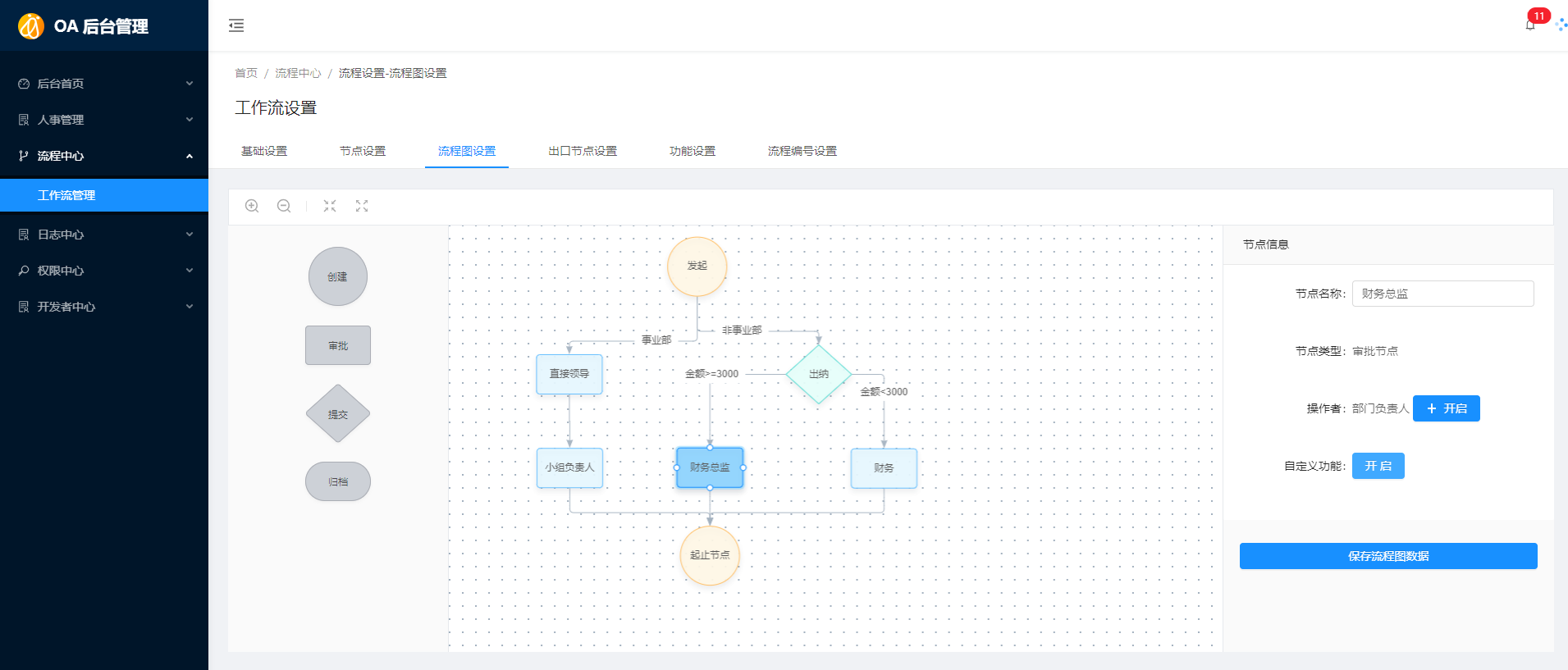Select the 直接领导 node on canvas
The image size is (1568, 670).
569,374
